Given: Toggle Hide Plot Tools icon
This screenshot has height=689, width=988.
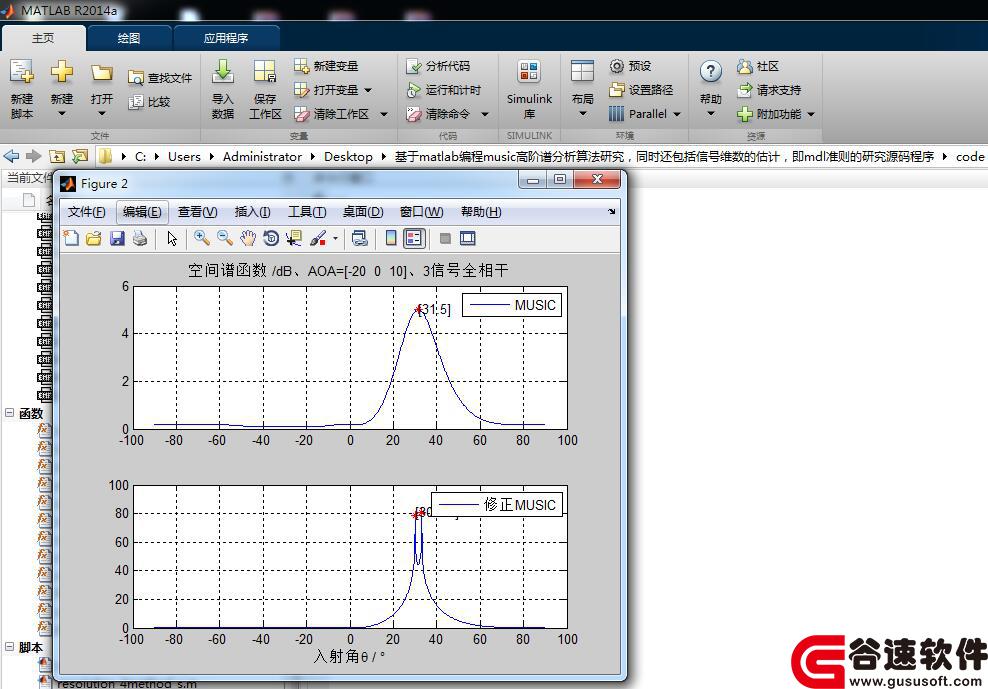Looking at the screenshot, I should [x=445, y=238].
